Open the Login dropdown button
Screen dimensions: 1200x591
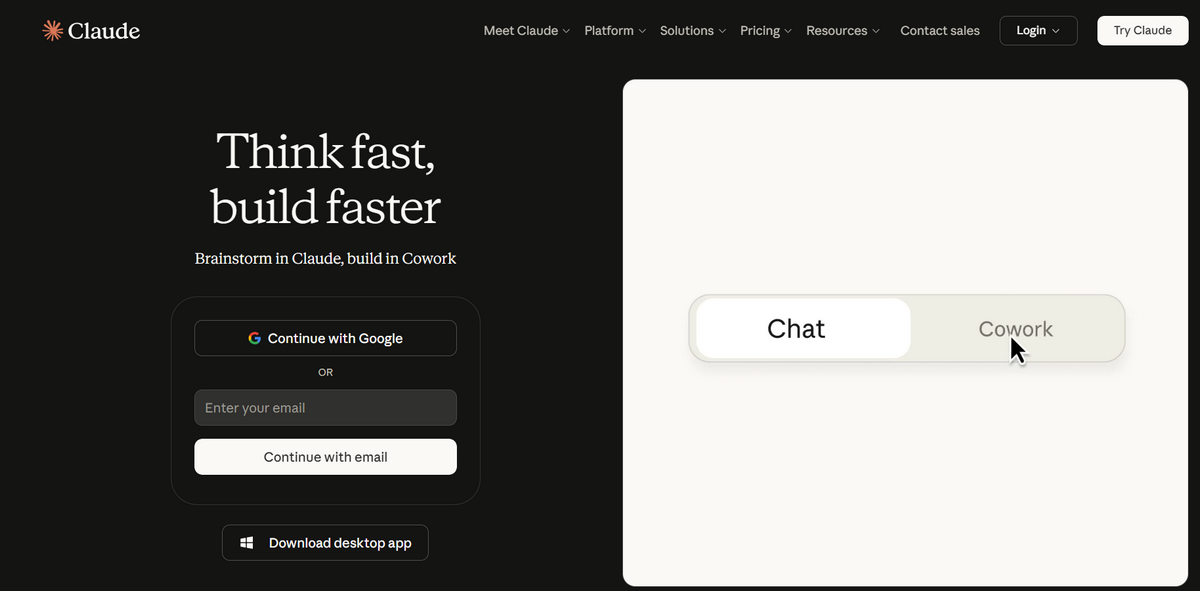click(1038, 31)
